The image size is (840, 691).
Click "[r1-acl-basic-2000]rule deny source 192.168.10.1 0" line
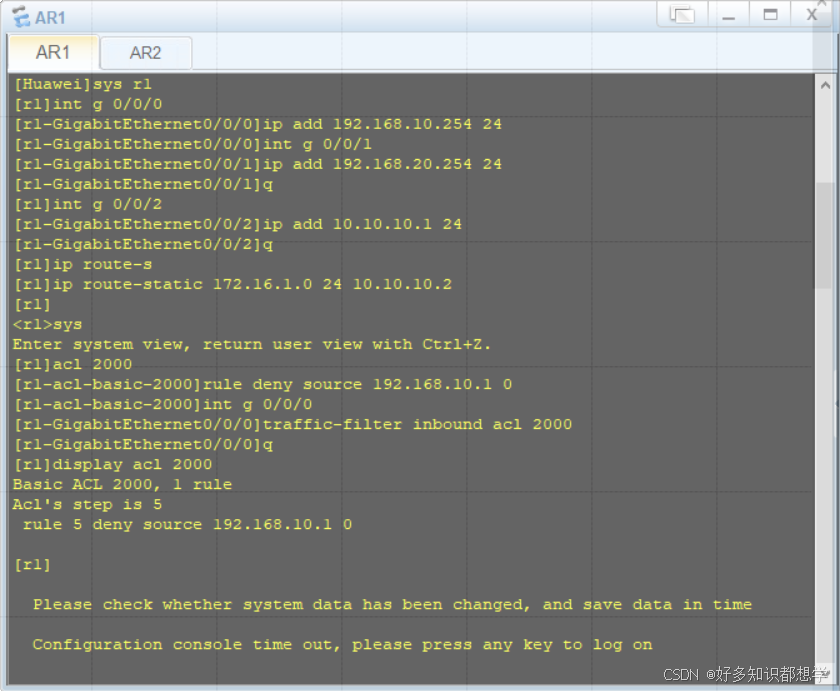click(x=262, y=384)
